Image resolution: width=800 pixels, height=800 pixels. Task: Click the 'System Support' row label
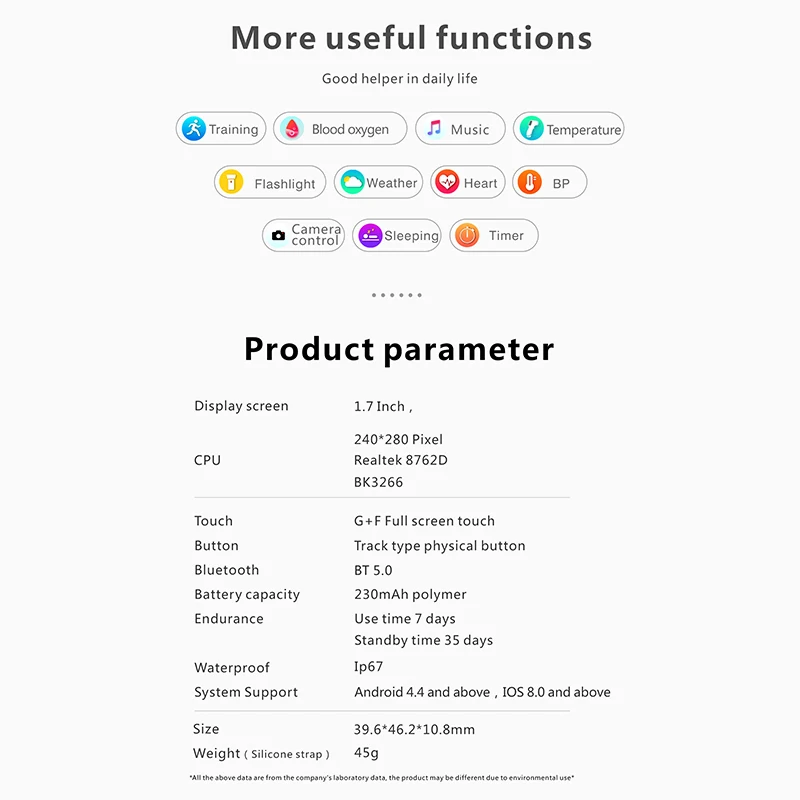(246, 692)
